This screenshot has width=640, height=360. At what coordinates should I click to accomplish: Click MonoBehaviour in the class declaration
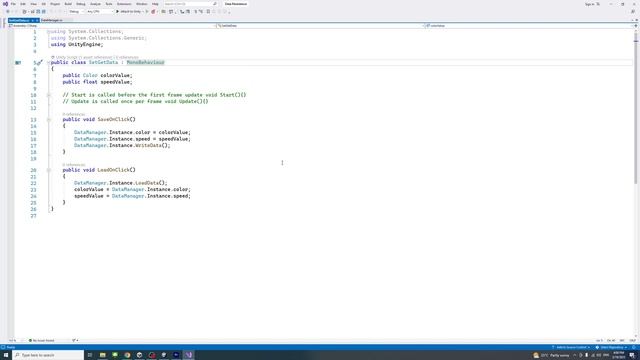[145, 62]
